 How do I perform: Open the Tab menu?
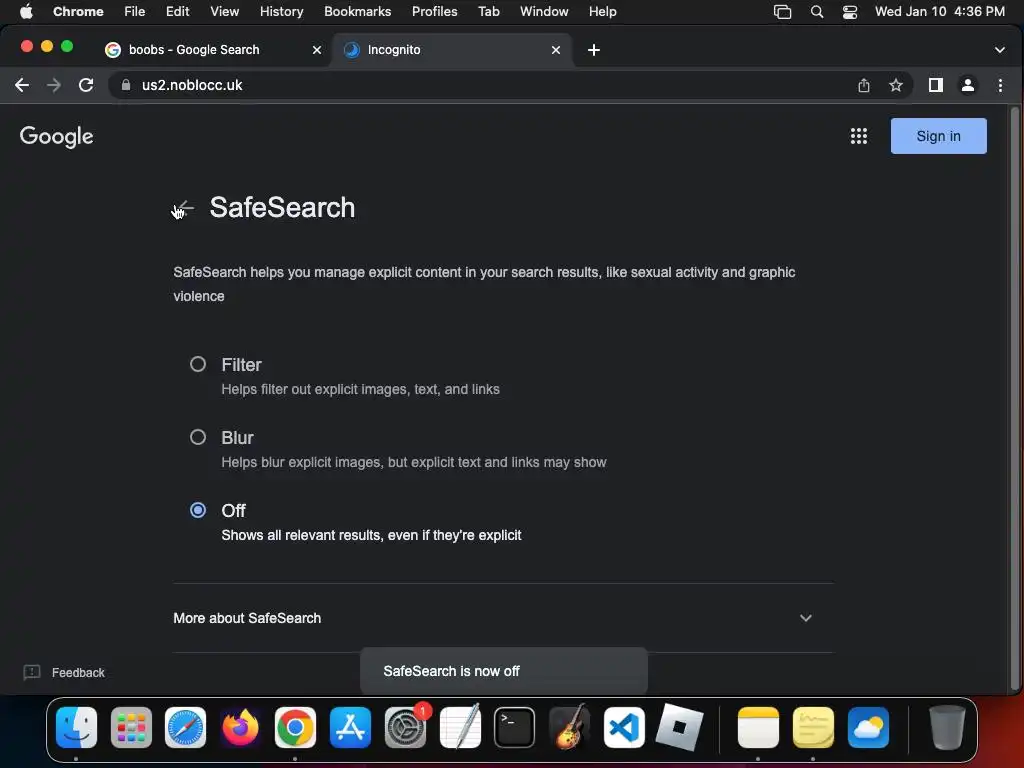(488, 12)
